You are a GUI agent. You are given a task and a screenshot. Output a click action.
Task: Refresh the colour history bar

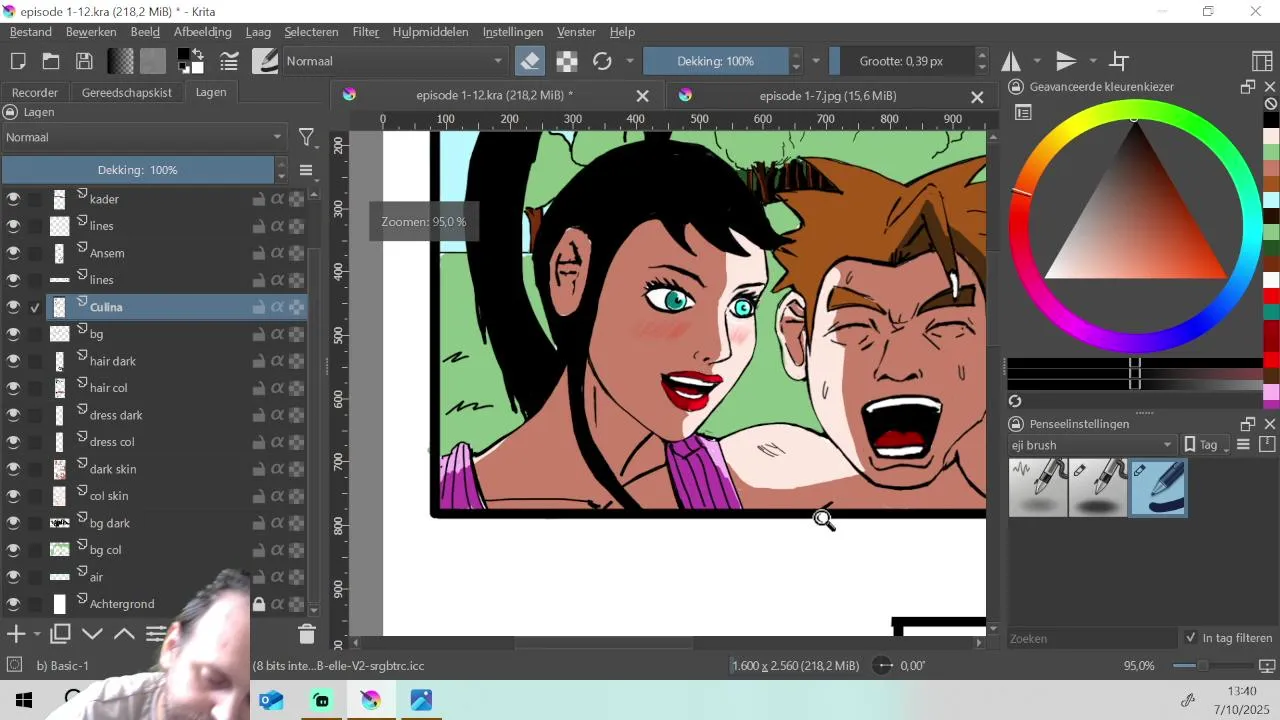1015,401
